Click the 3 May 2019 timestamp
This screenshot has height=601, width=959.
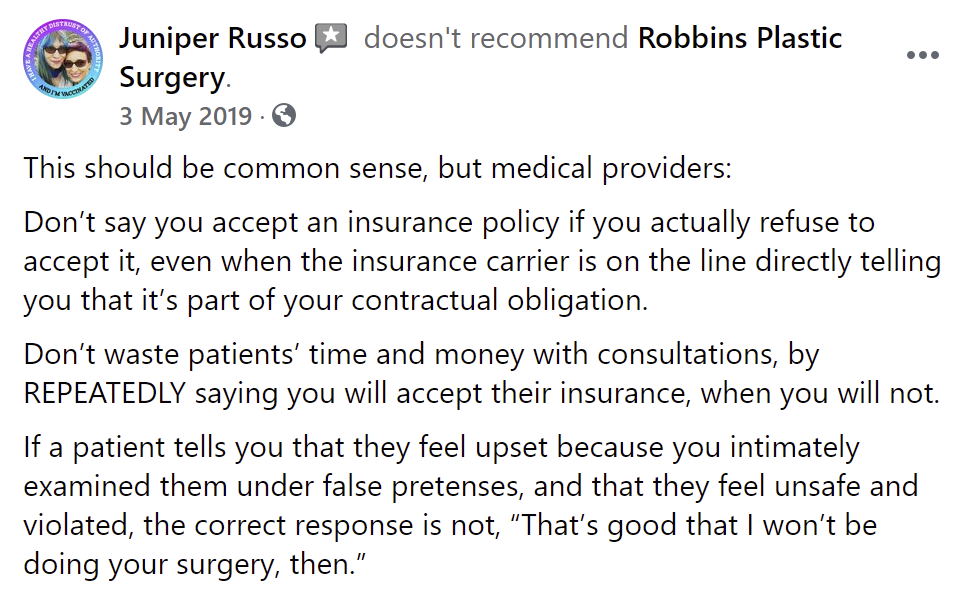click(x=186, y=116)
